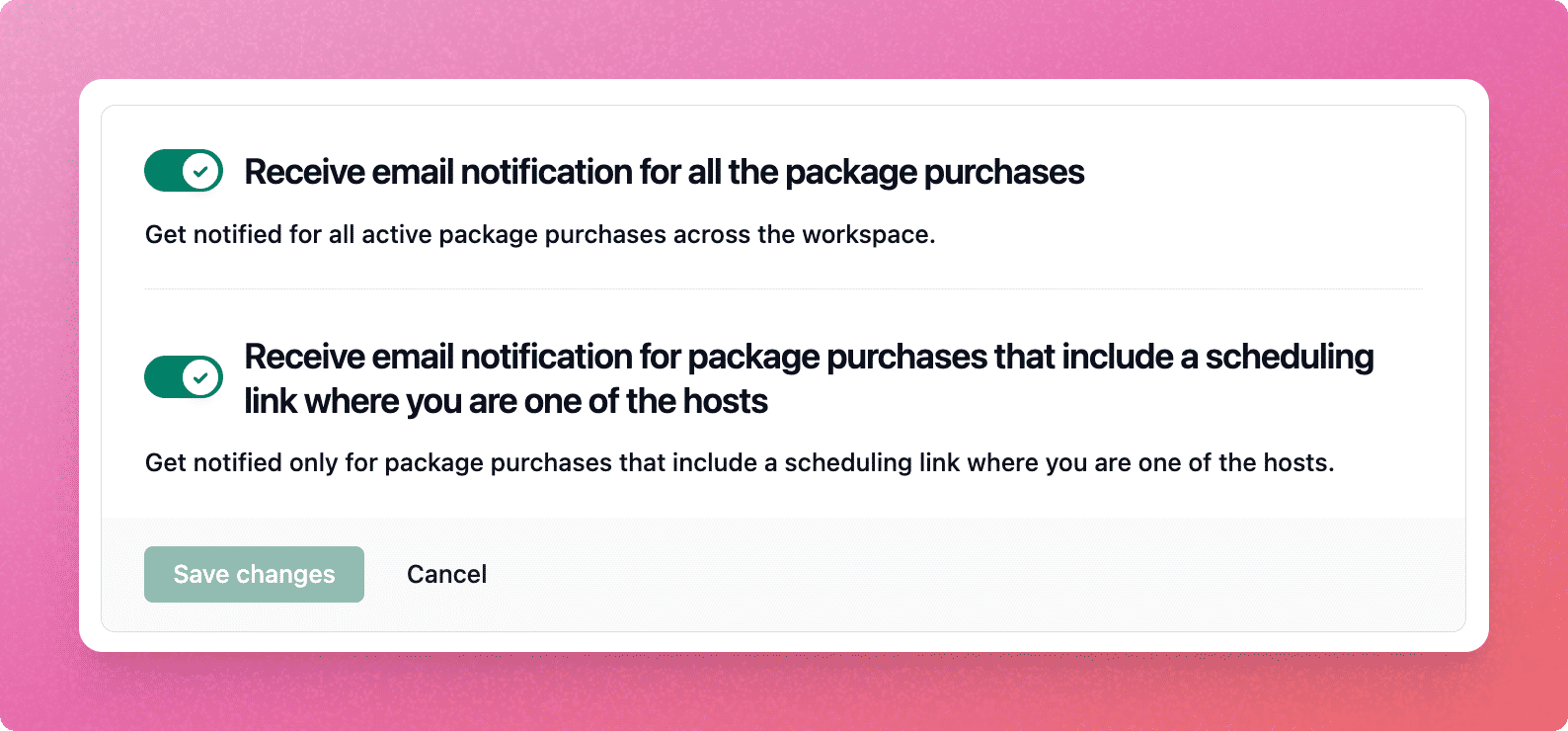
Task: Disable all package purchases email notification toggle
Action: 184,171
